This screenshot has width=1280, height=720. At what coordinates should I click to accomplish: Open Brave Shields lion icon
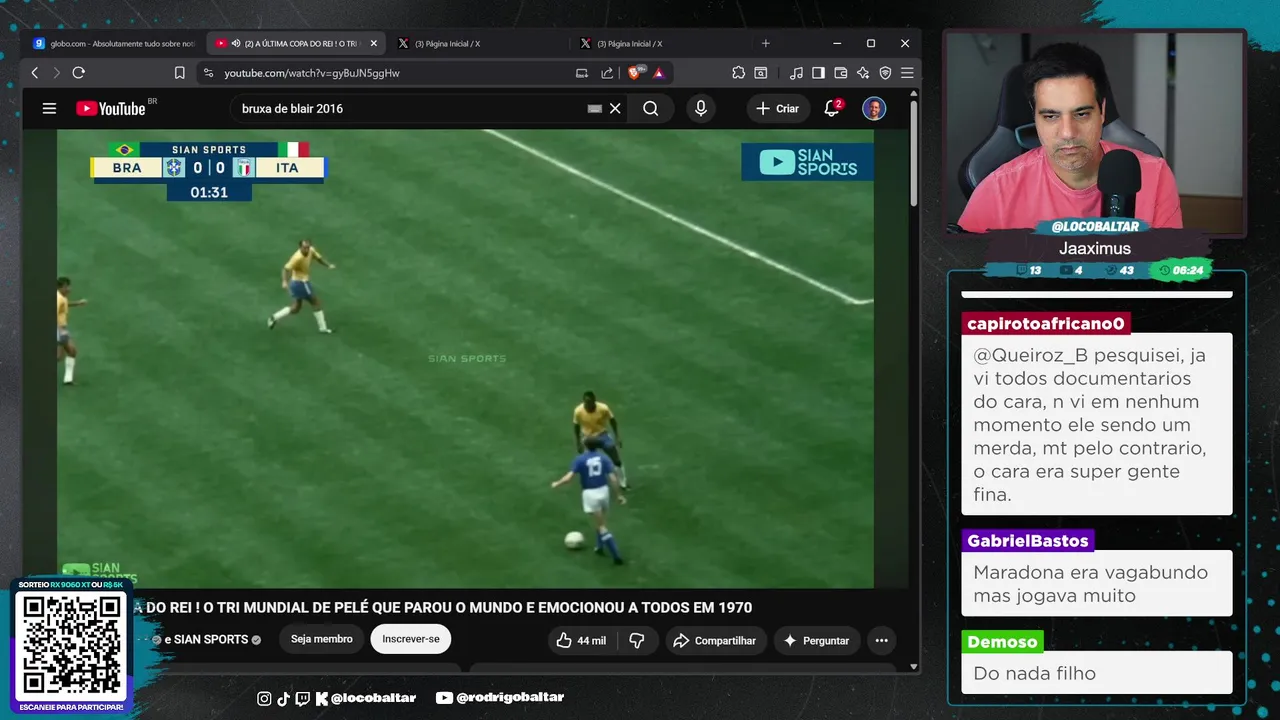point(634,73)
